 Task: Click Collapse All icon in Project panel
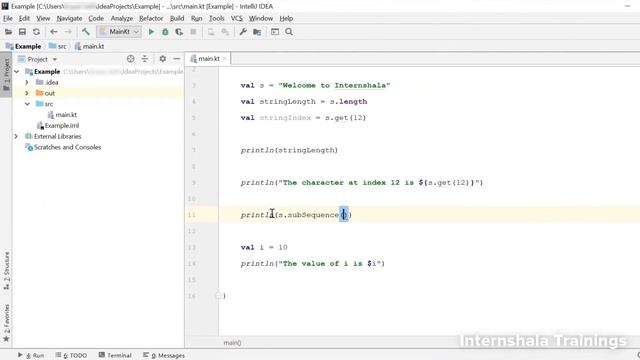click(145, 59)
